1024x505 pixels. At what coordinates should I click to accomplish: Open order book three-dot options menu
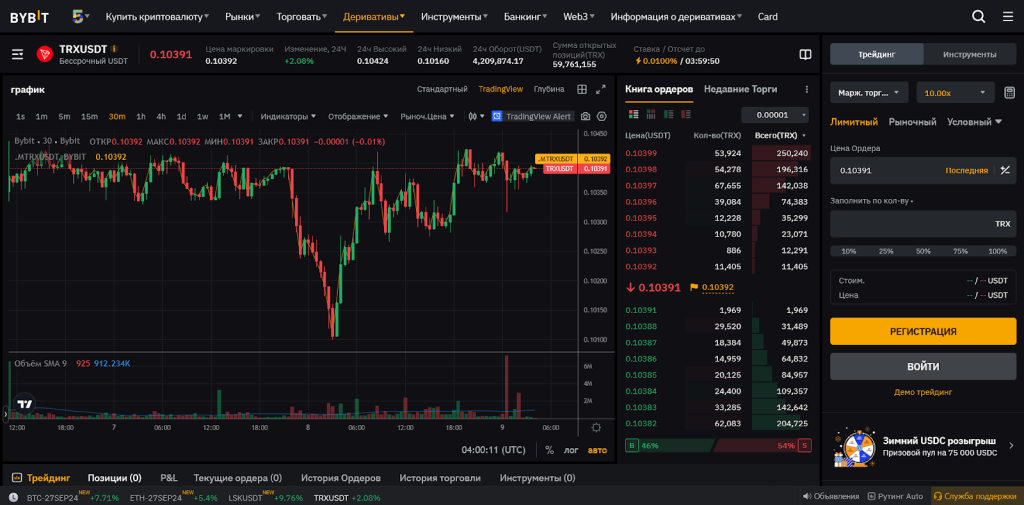pyautogui.click(x=808, y=89)
